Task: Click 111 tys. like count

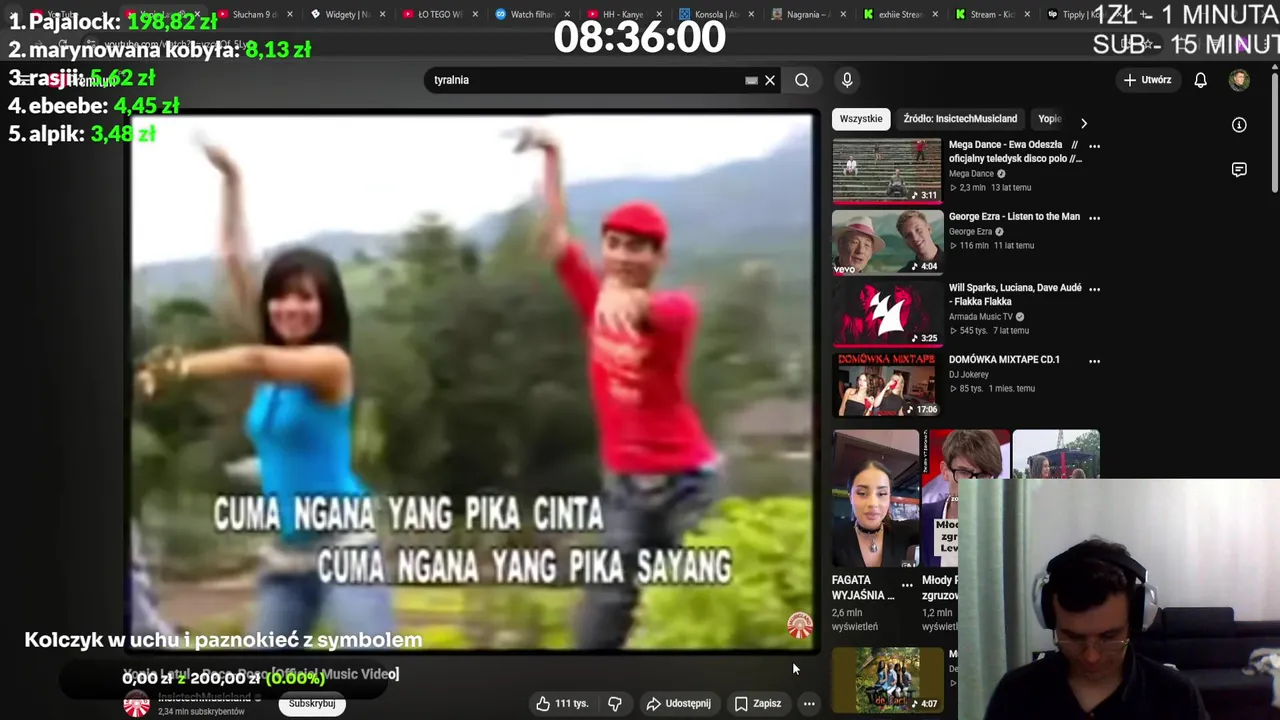Action: click(571, 703)
